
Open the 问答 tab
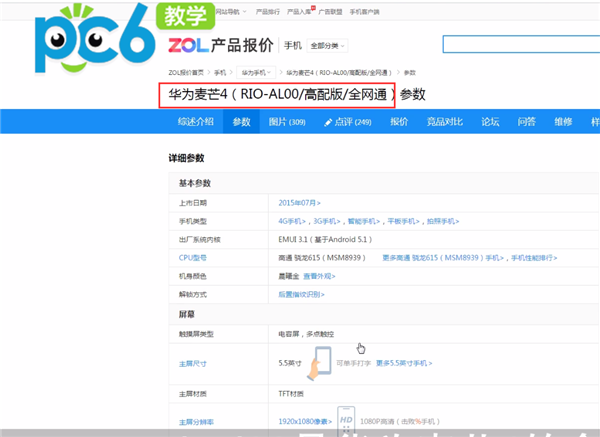coord(527,122)
